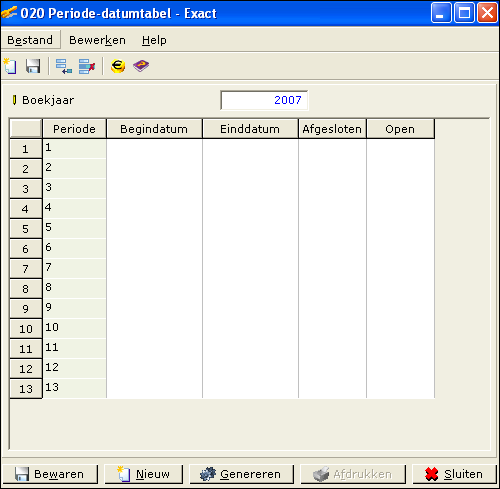500x489 pixels.
Task: Select row header 1 in the table
Action: point(26,149)
